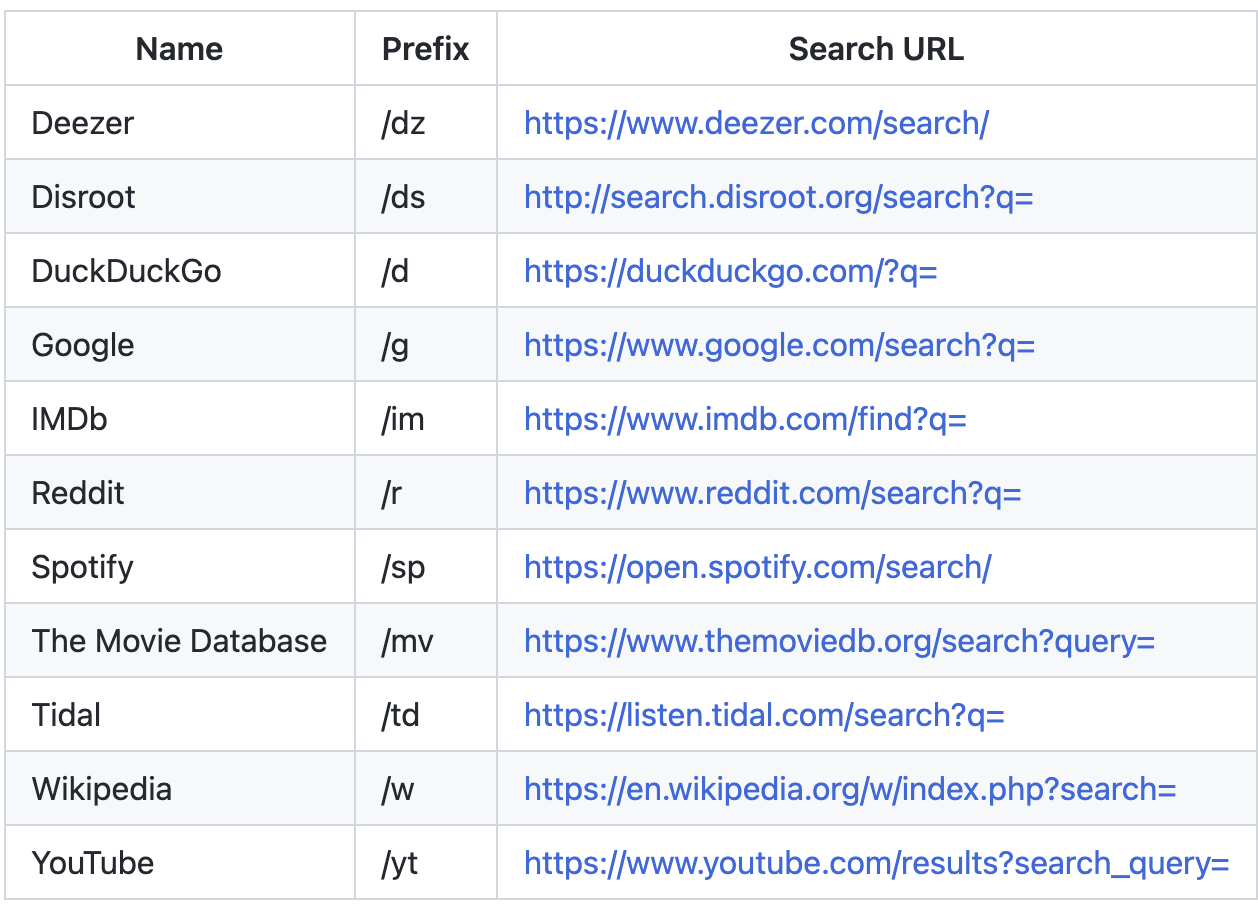The image size is (1258, 912).
Task: Click The Movie Database name cell
Action: 179,641
